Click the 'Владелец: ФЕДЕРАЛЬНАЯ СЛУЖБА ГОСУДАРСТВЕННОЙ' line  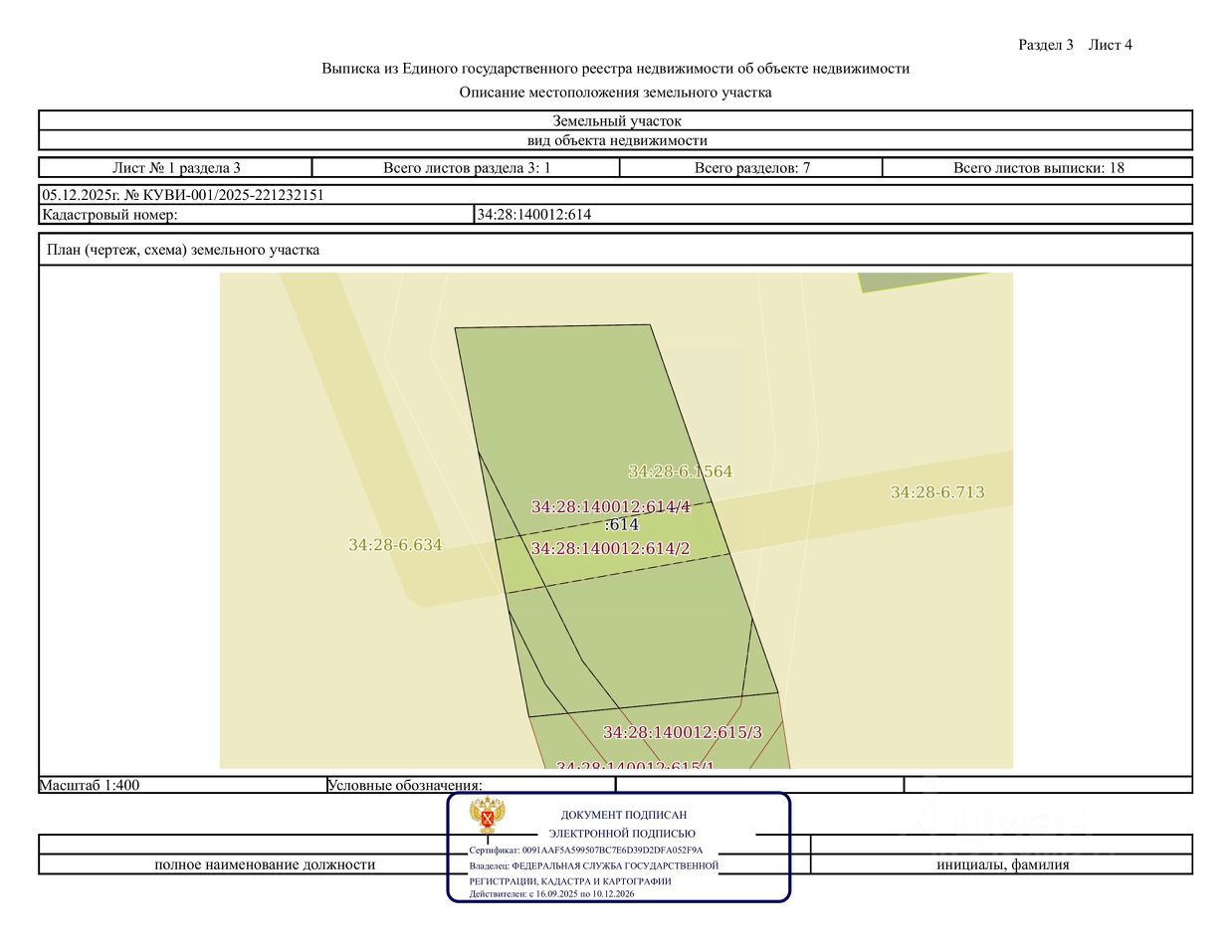click(594, 865)
